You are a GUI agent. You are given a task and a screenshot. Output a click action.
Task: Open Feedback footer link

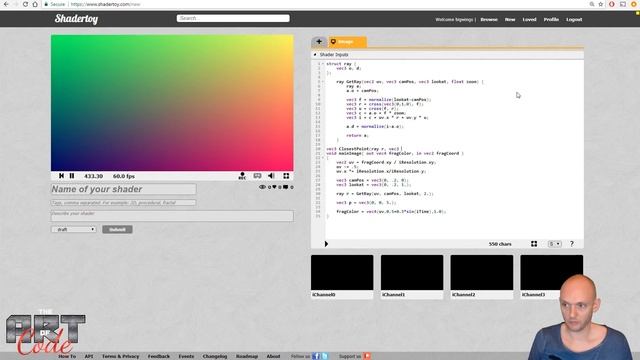pyautogui.click(x=159, y=356)
